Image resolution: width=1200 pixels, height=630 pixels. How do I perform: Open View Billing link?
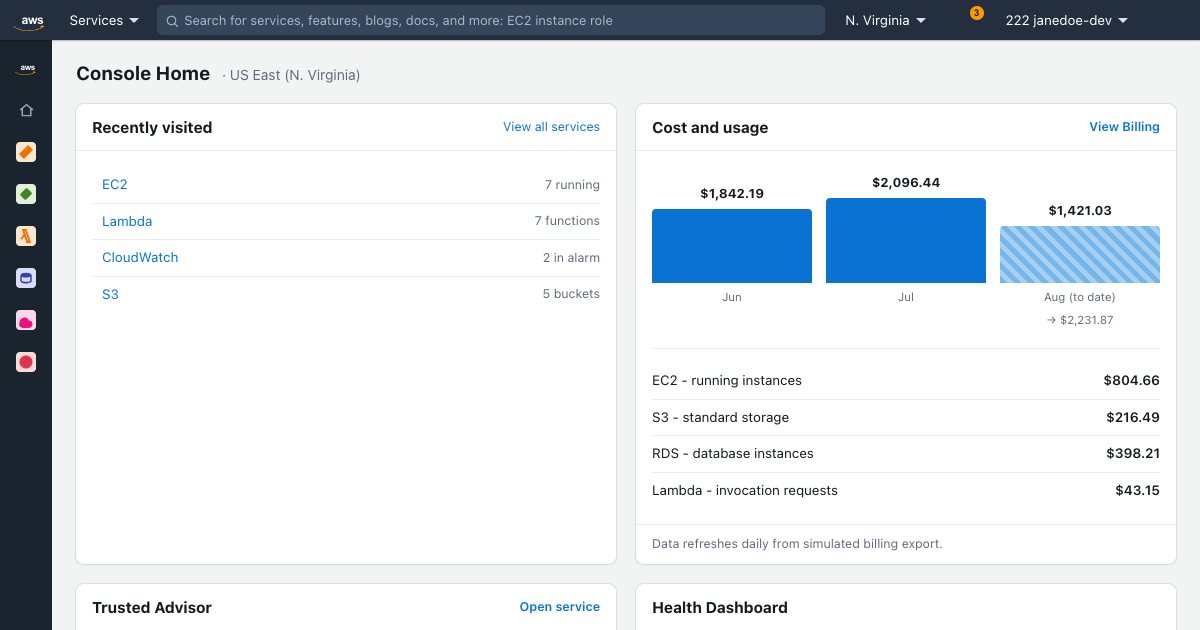1124,127
